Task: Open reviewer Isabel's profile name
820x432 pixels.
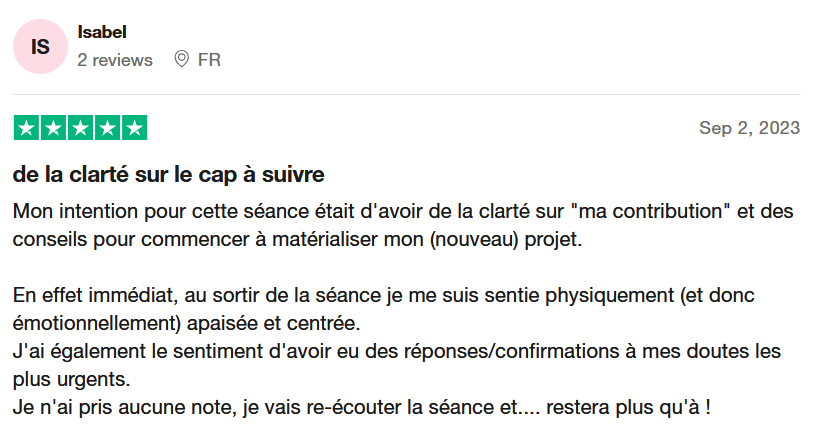Action: pos(102,33)
